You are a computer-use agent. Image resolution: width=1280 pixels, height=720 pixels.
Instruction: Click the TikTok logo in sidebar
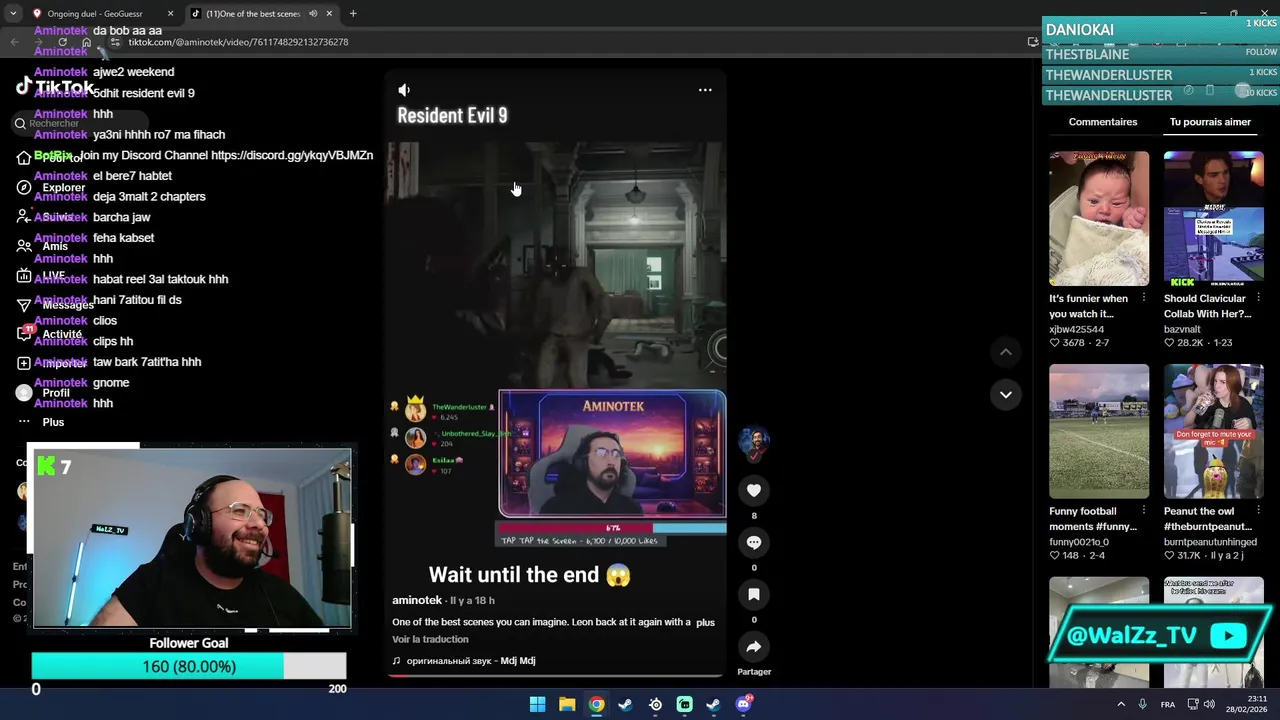(54, 87)
